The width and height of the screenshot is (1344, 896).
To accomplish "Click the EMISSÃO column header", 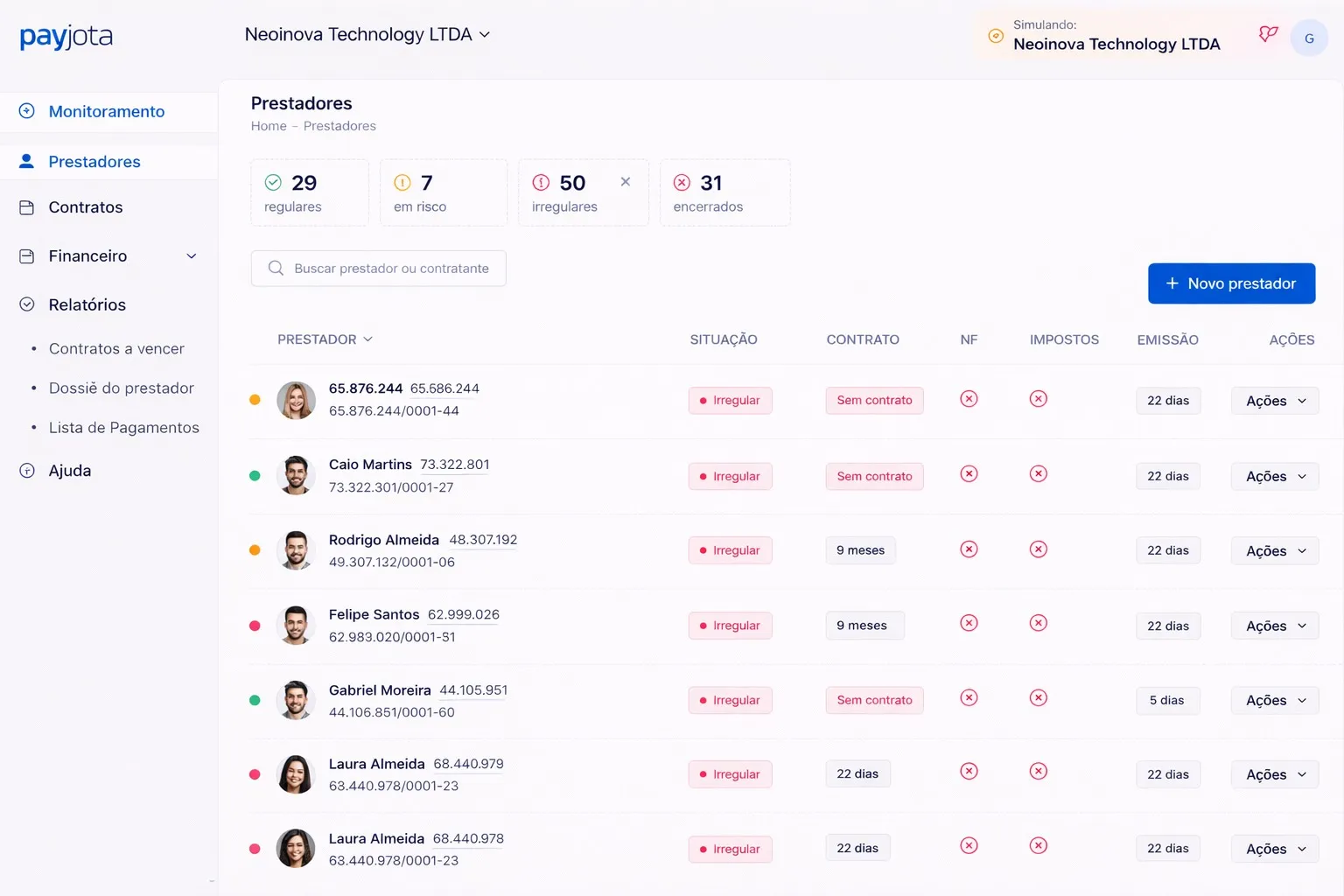I will (x=1167, y=339).
